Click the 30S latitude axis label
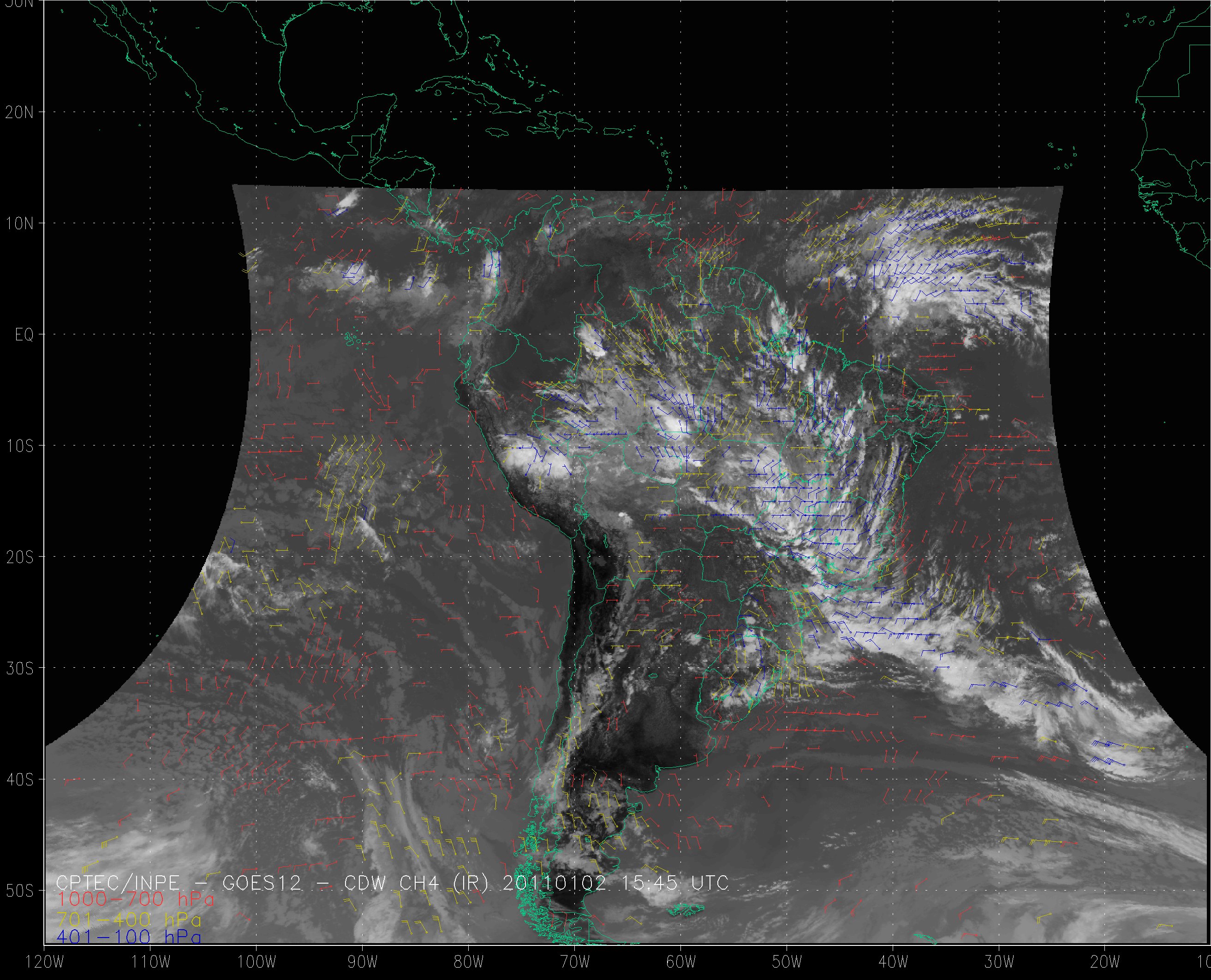Screen dimensions: 1211x980 19,668
